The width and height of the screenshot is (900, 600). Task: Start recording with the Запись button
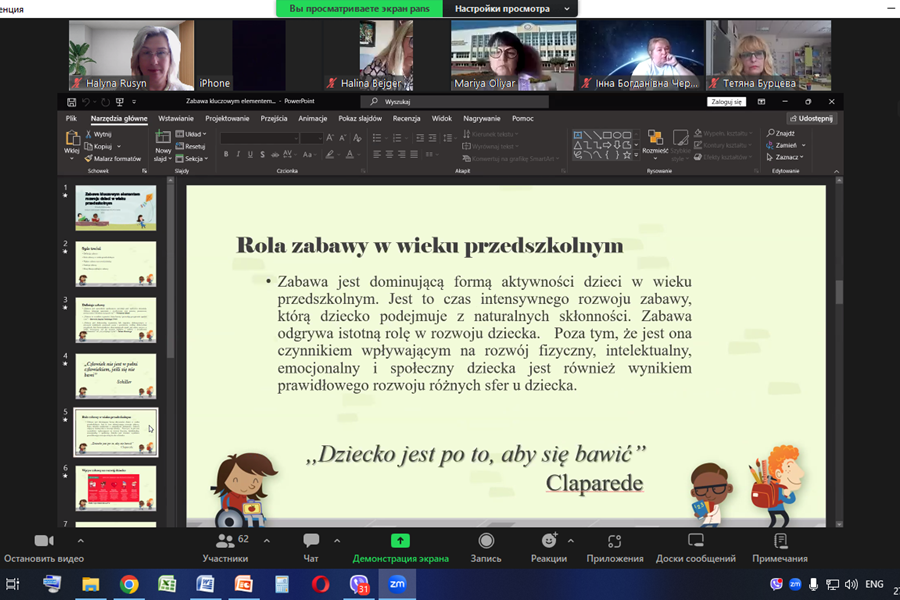485,541
